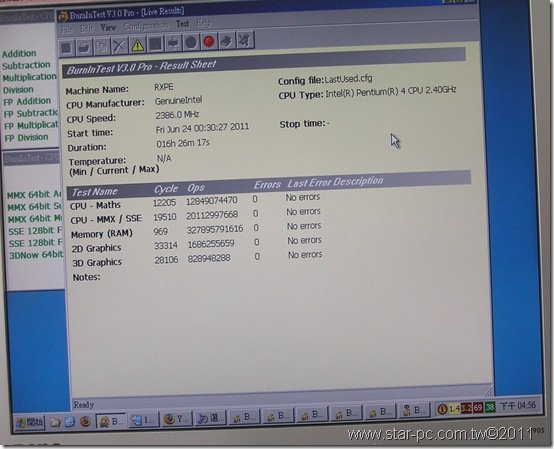Click the red 69 tray indicator

pos(478,408)
